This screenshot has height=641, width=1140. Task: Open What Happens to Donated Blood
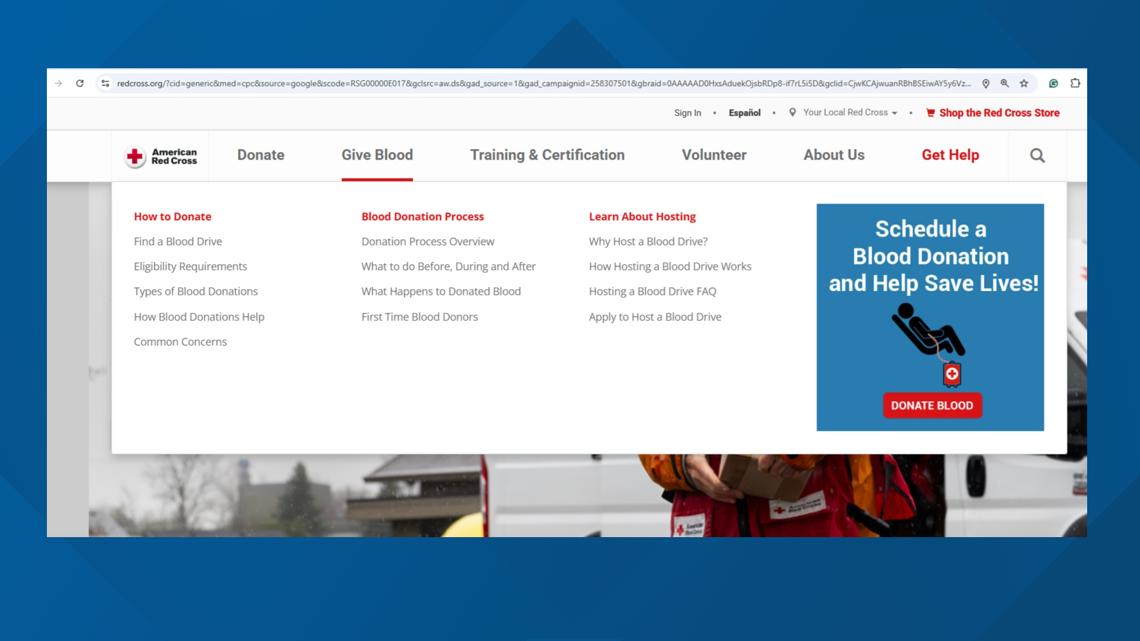coord(441,291)
